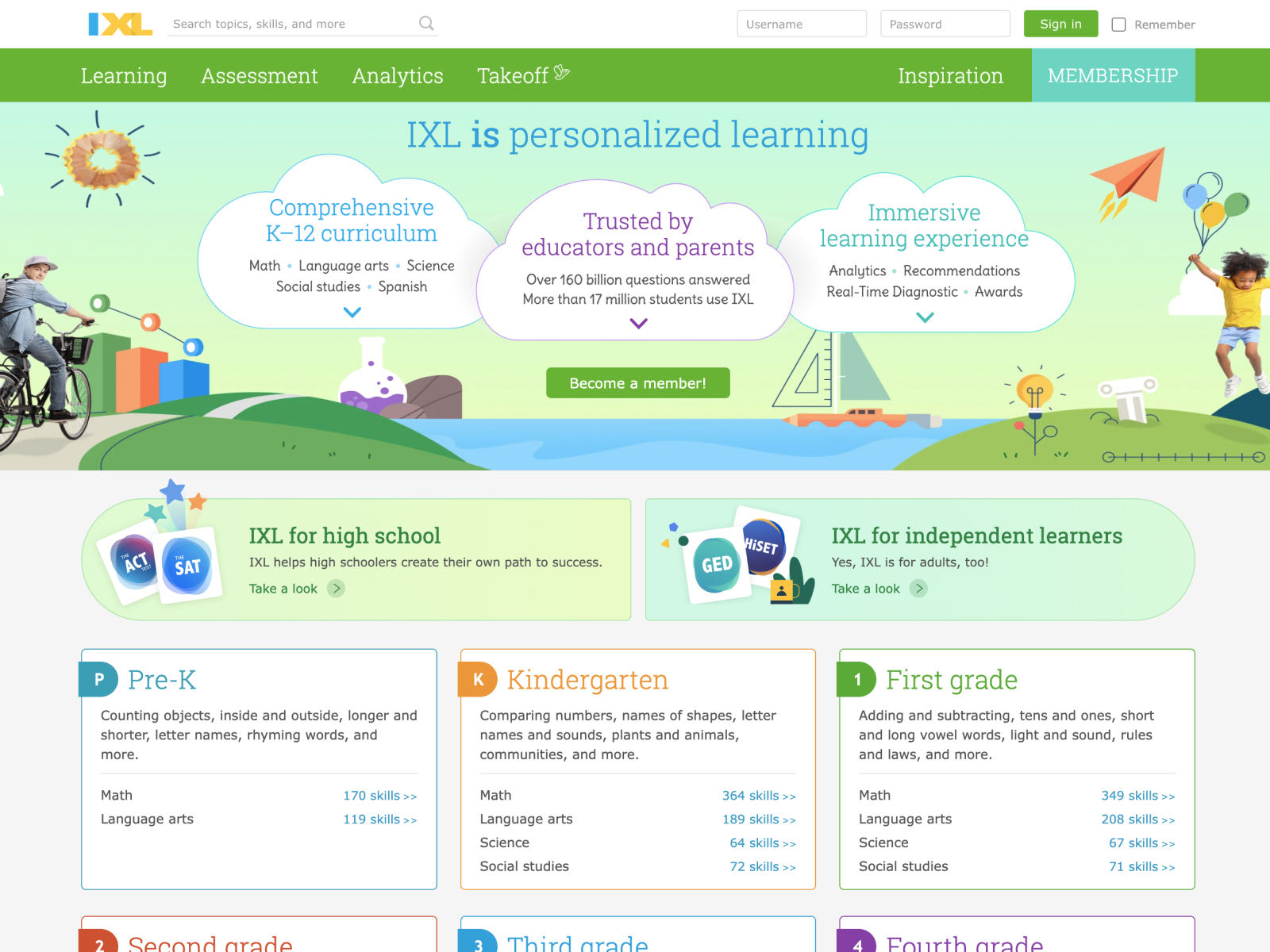The image size is (1270, 952).
Task: Click the IXL logo
Action: [120, 24]
